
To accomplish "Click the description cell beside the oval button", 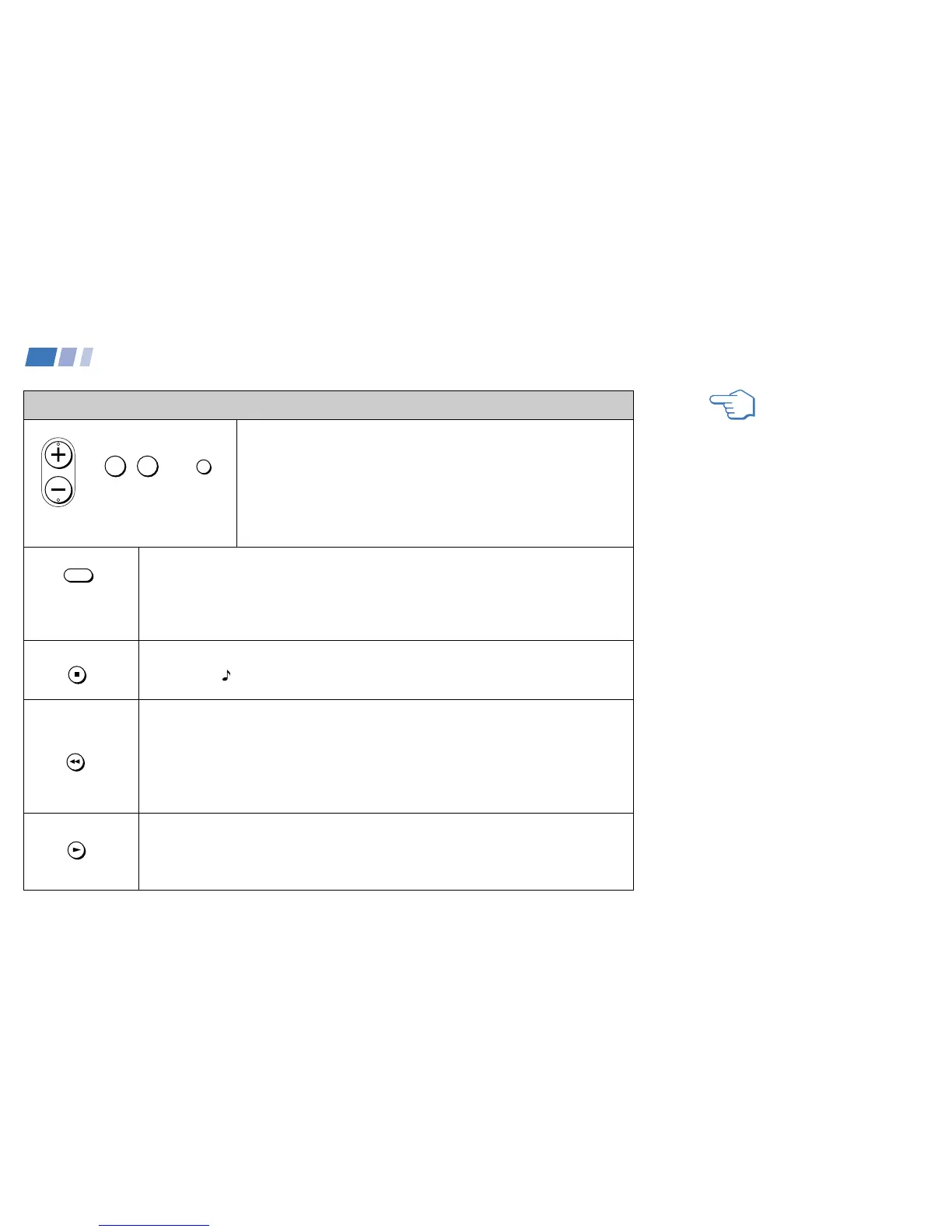I will [x=386, y=594].
